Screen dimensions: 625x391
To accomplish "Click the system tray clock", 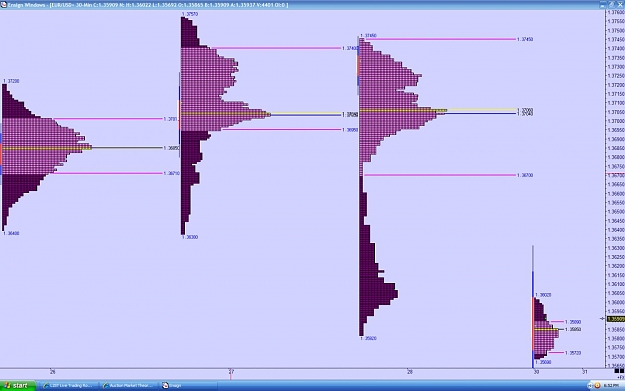I will [x=611, y=385].
